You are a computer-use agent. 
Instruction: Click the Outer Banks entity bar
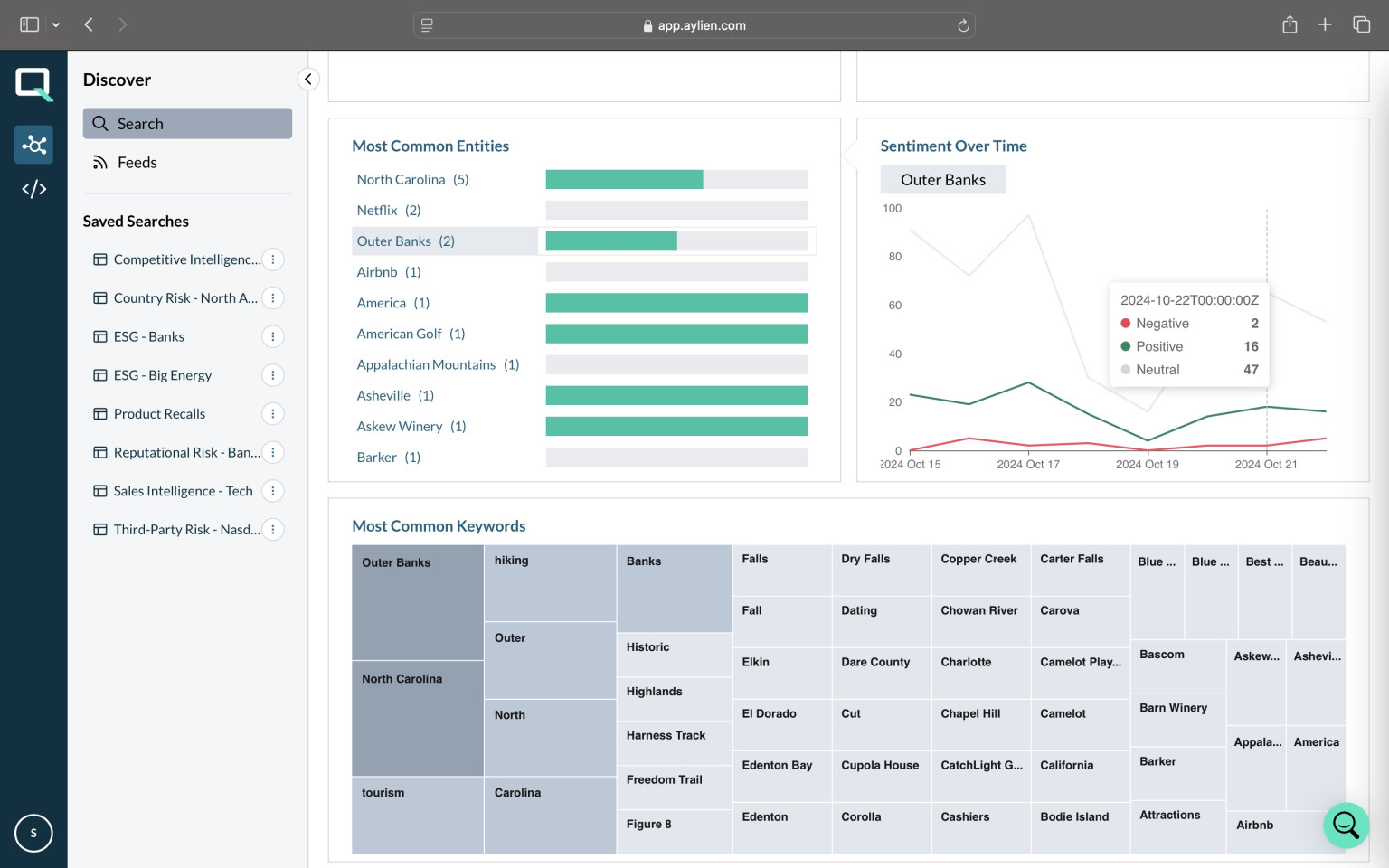click(x=676, y=241)
